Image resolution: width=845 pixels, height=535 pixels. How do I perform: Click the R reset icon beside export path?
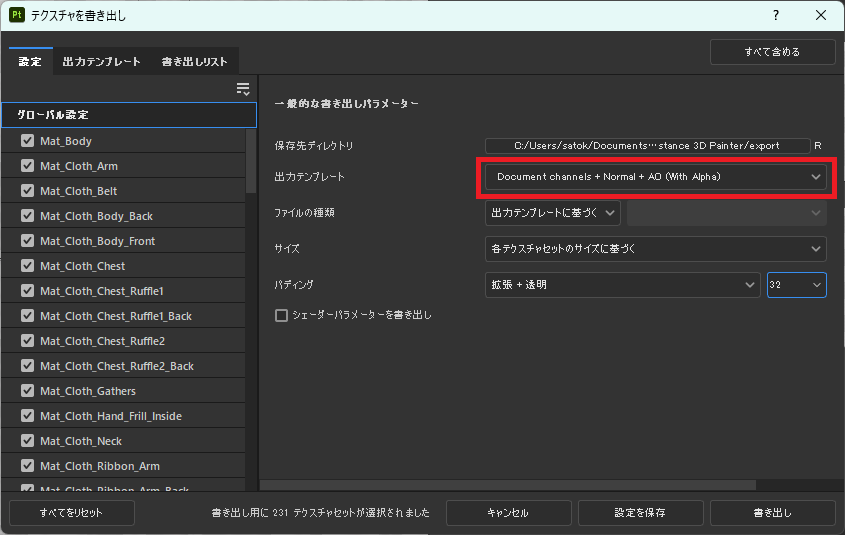coord(818,146)
